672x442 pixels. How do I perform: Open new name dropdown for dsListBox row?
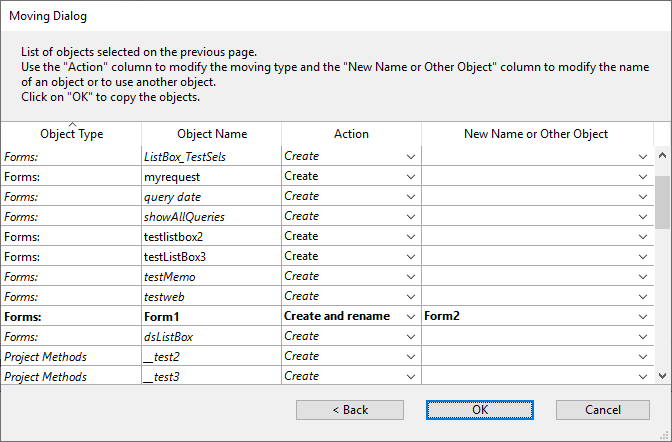click(642, 336)
